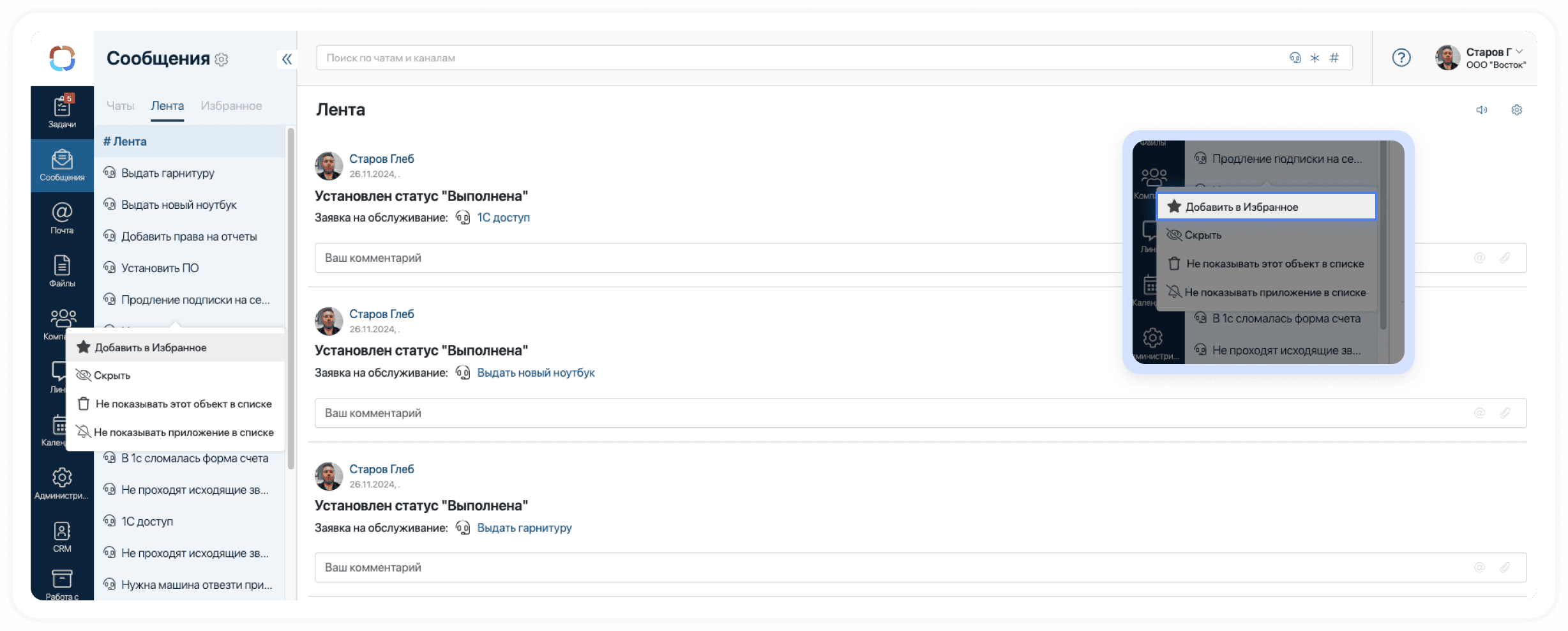Open the Files section in sidebar

click(x=62, y=270)
